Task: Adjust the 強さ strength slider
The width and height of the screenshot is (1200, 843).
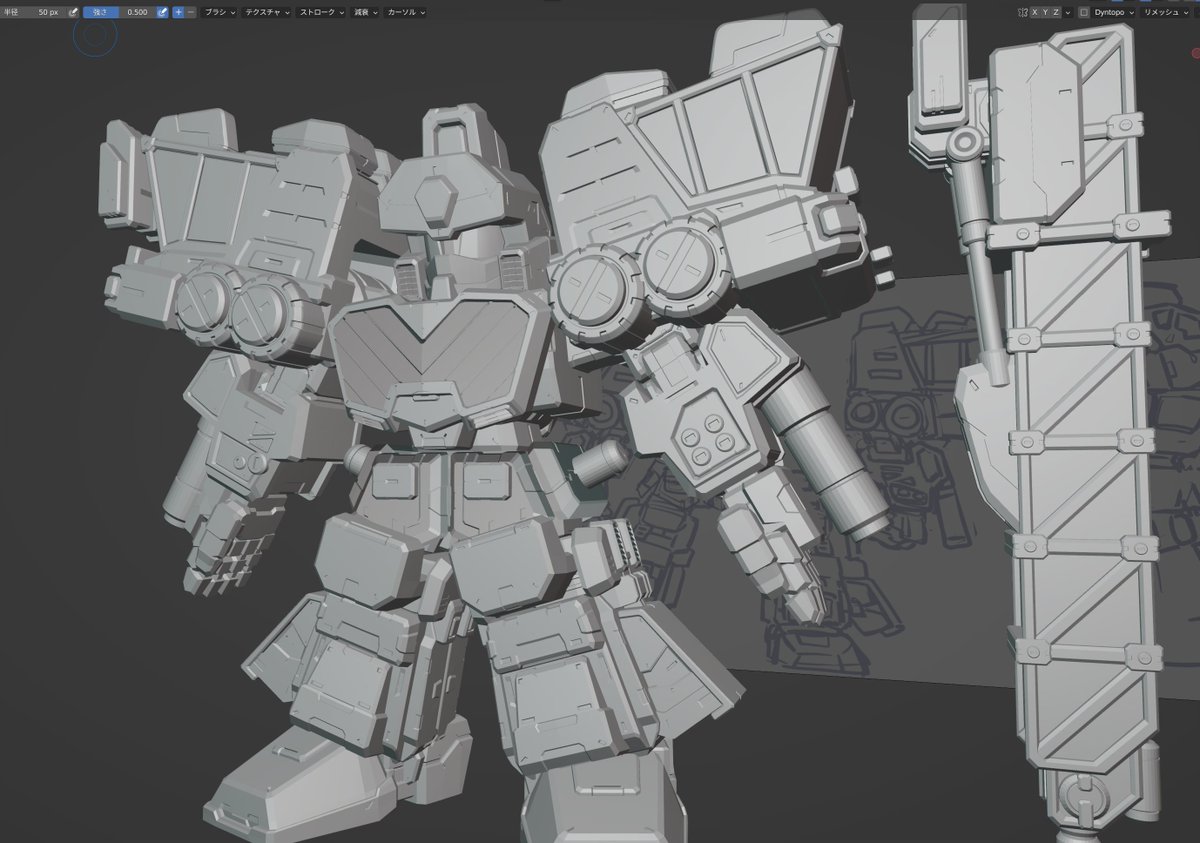Action: [118, 12]
